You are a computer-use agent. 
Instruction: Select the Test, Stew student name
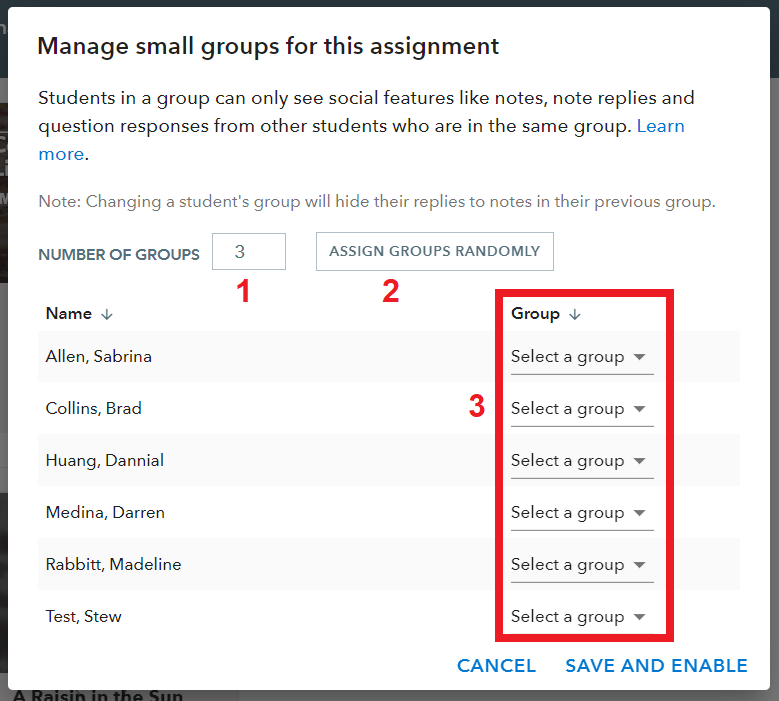83,616
